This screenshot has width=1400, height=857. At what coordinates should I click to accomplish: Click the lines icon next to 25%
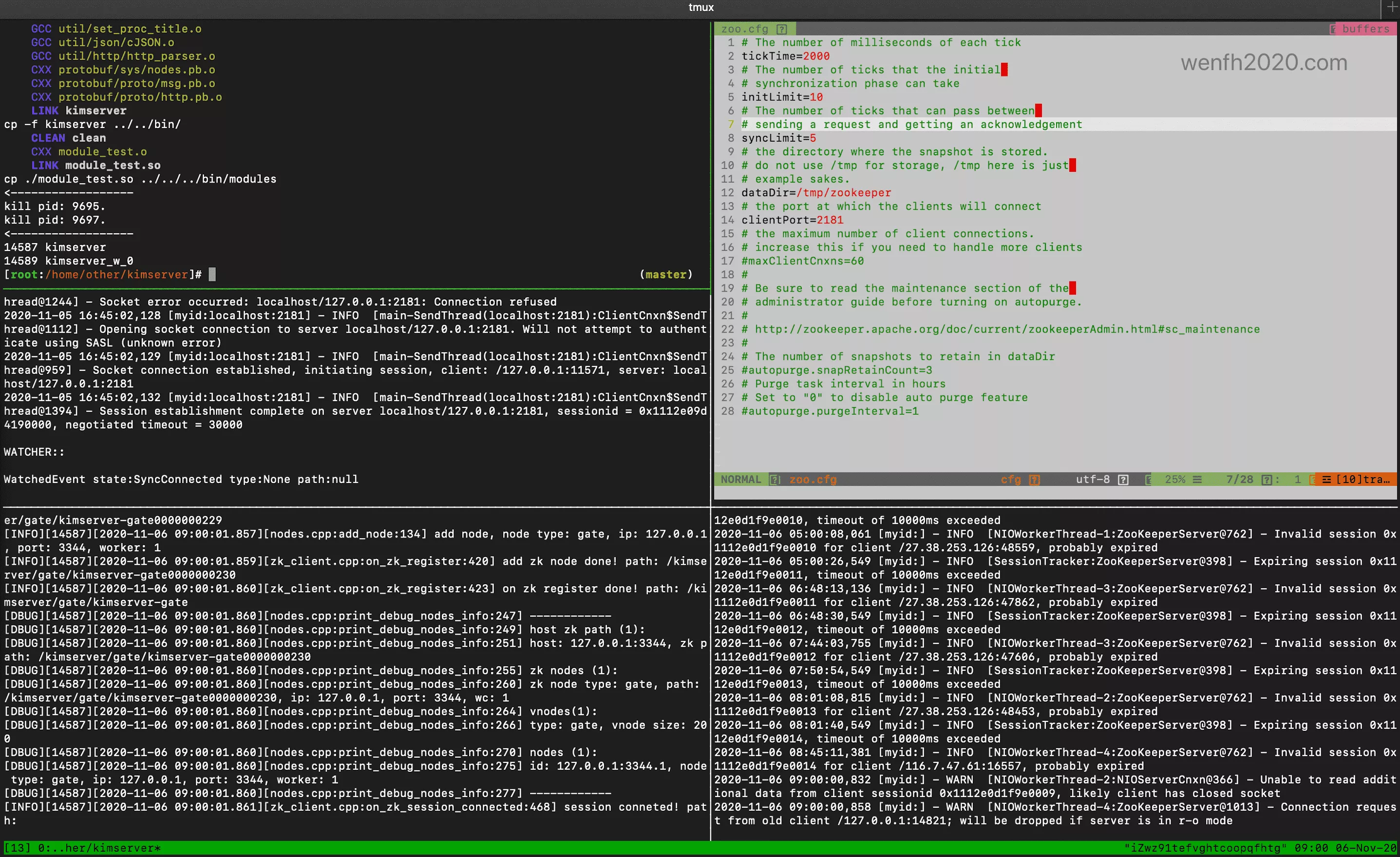[x=1197, y=480]
